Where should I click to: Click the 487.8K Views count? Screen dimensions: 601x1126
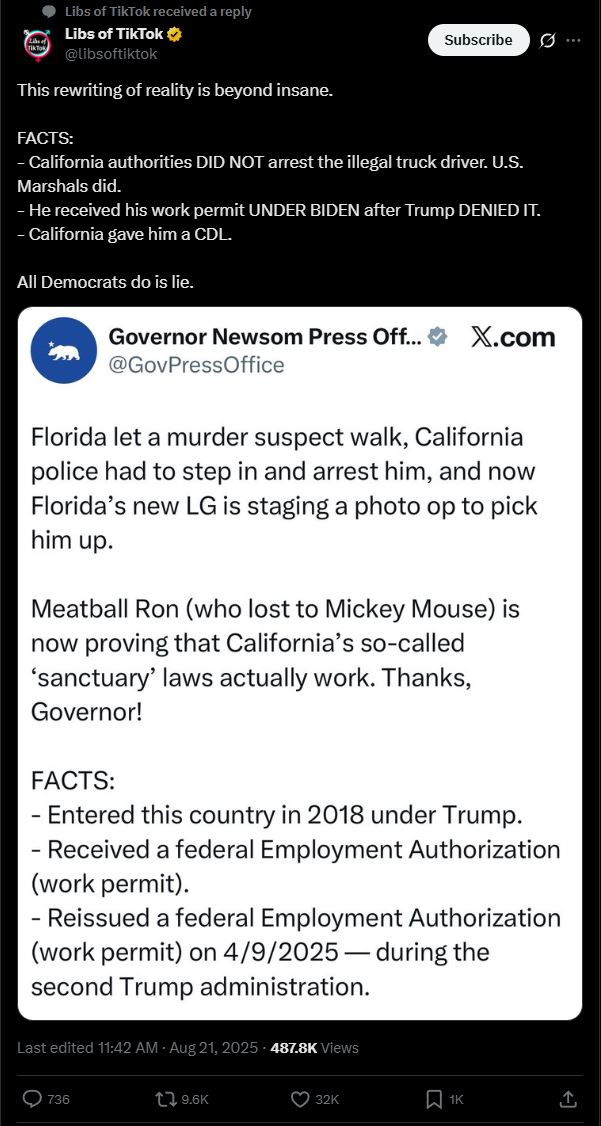[314, 1048]
